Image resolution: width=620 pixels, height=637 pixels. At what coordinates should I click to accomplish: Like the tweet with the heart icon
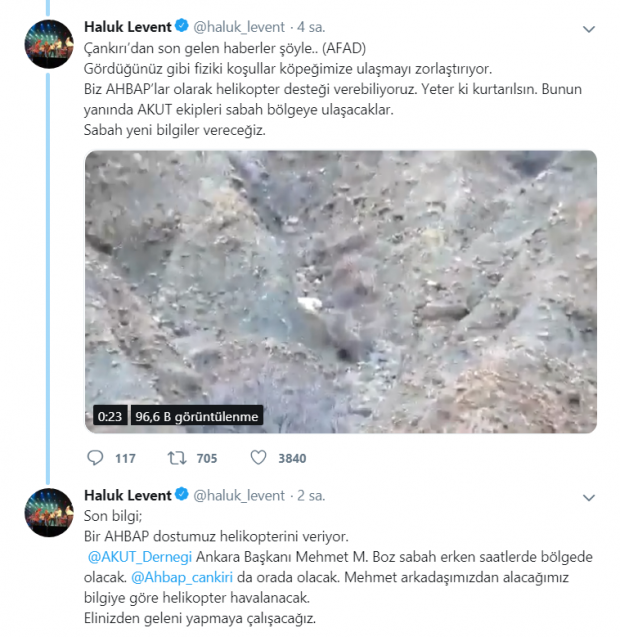pos(258,458)
